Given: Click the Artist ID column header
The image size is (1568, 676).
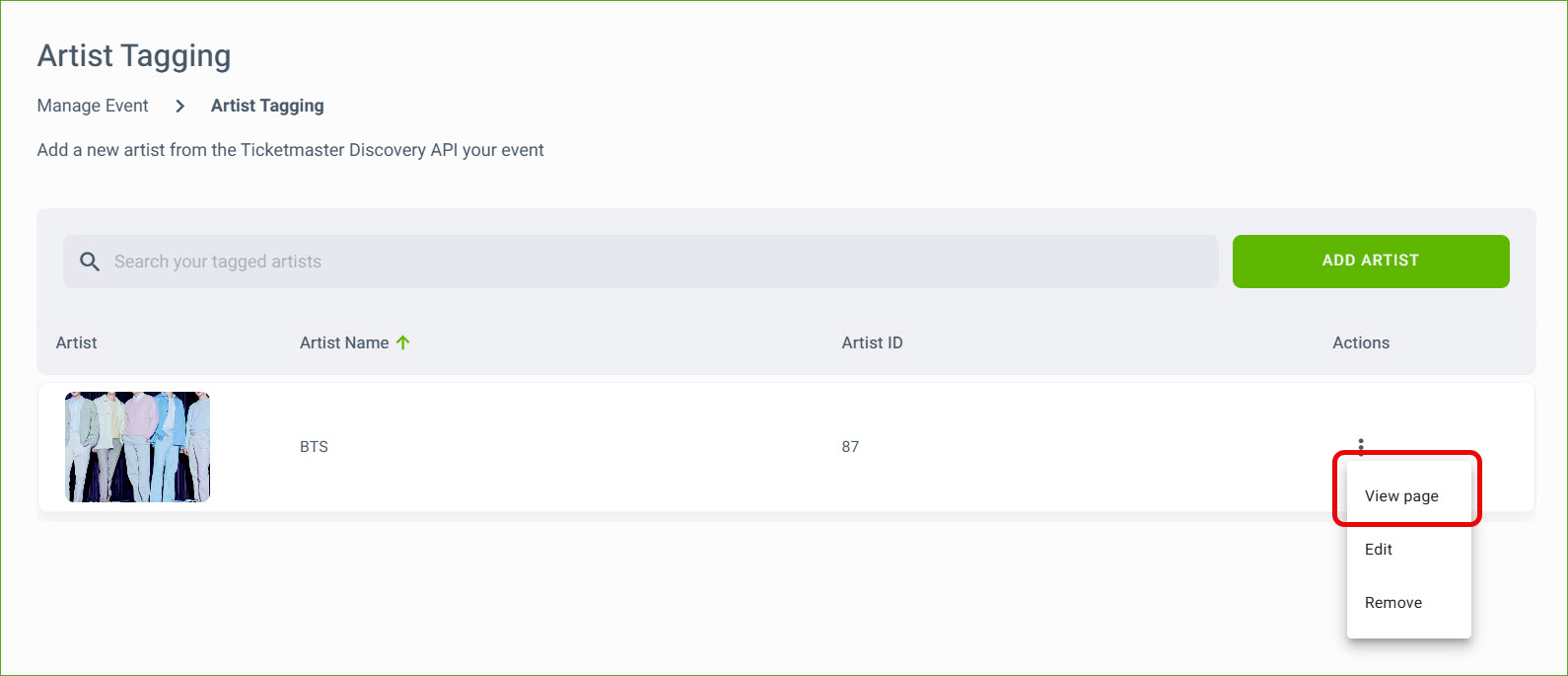Looking at the screenshot, I should 872,342.
